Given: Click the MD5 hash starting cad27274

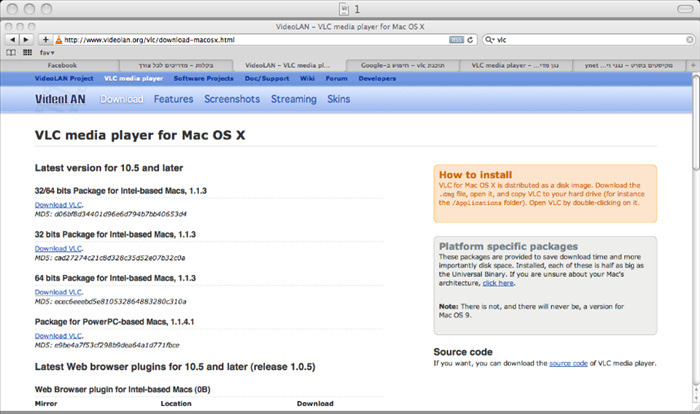Looking at the screenshot, I should 120,258.
